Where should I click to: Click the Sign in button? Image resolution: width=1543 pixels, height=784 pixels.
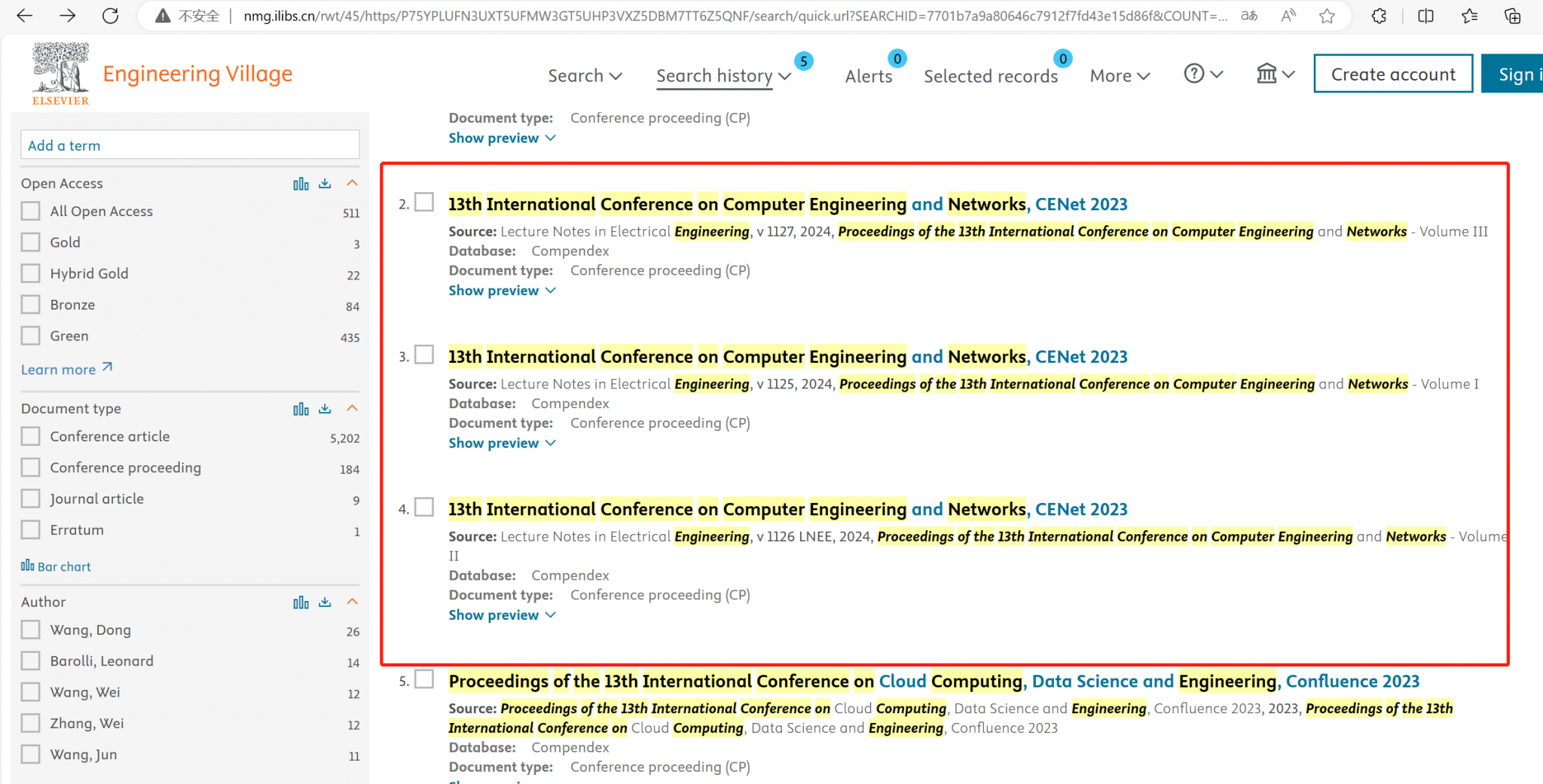point(1513,74)
